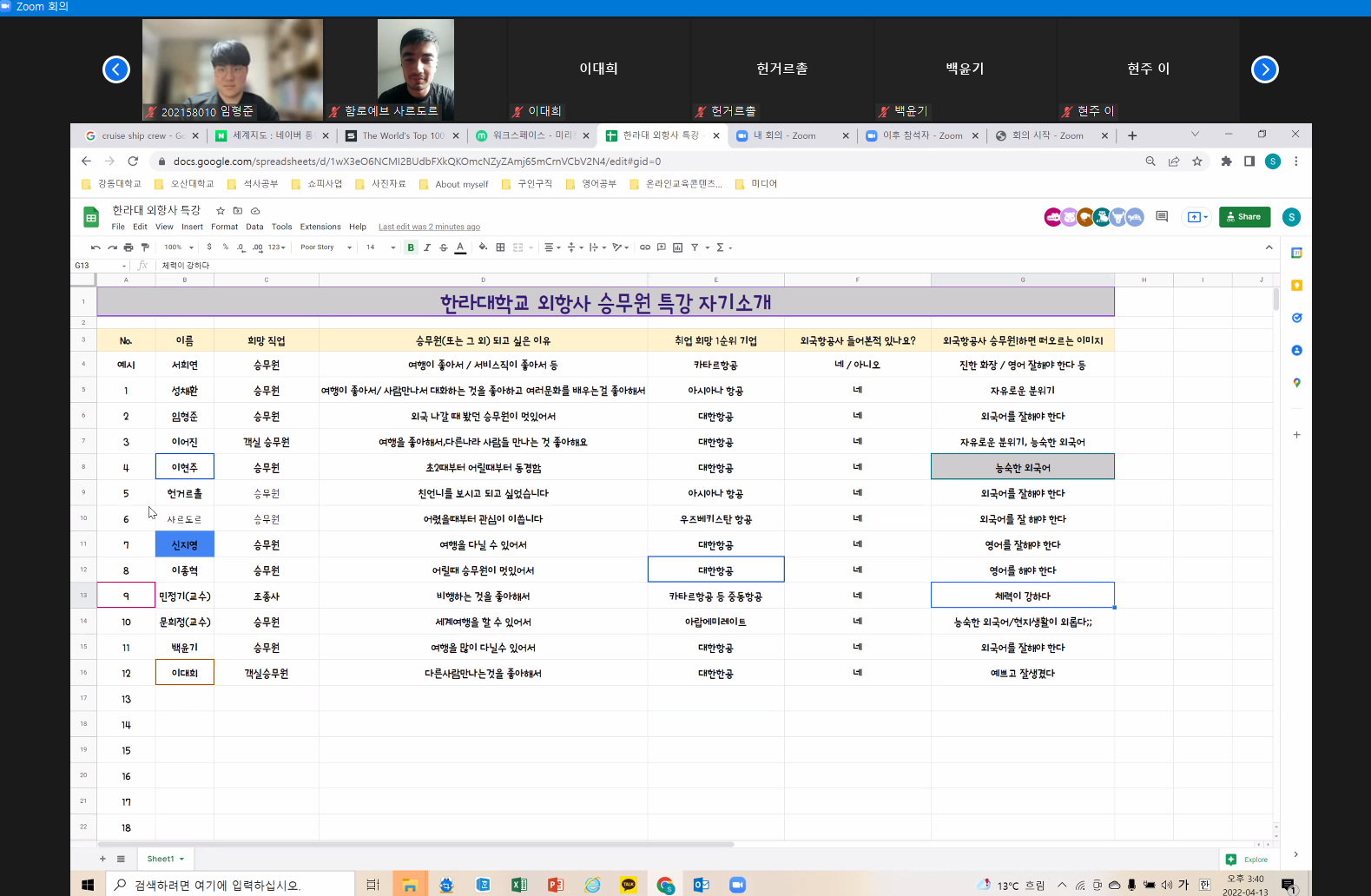Open the Sheet1 tab menu arrow
Viewport: 1371px width, 896px height.
coord(181,859)
